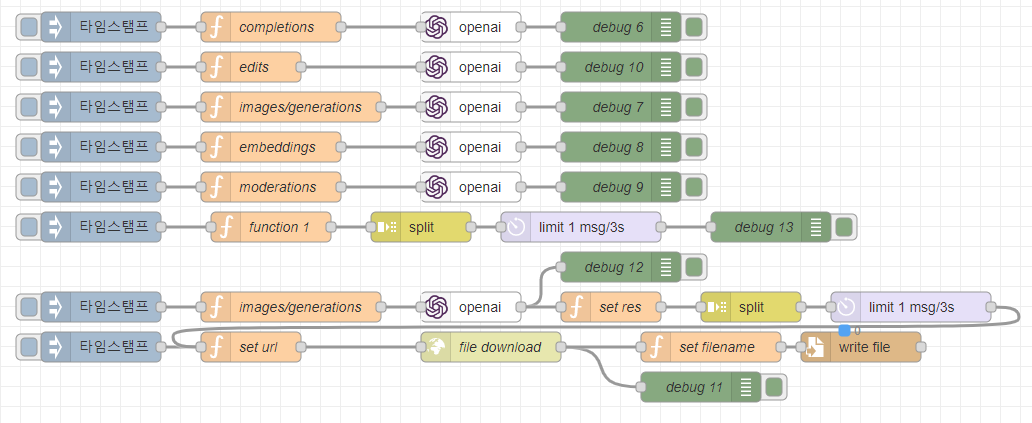Click the globe icon on the file download node
This screenshot has width=1032, height=423.
pyautogui.click(x=436, y=347)
